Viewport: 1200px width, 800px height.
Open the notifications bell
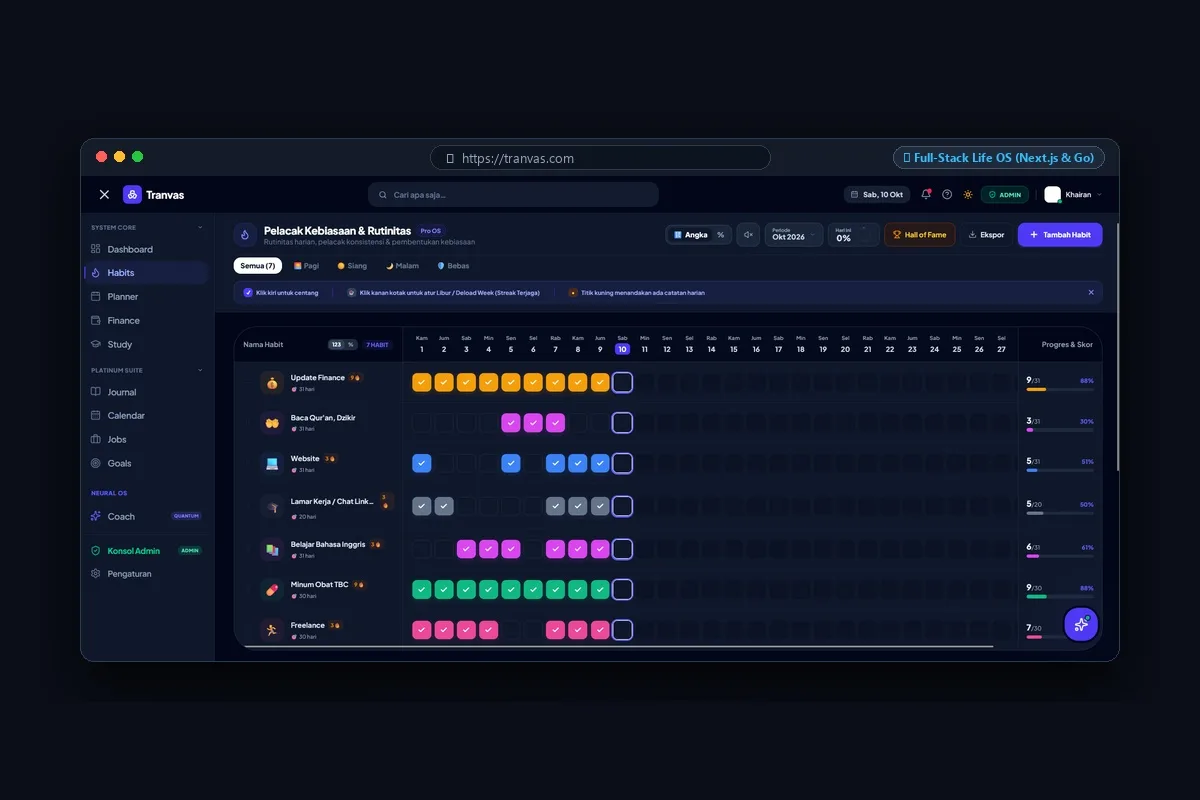(926, 194)
